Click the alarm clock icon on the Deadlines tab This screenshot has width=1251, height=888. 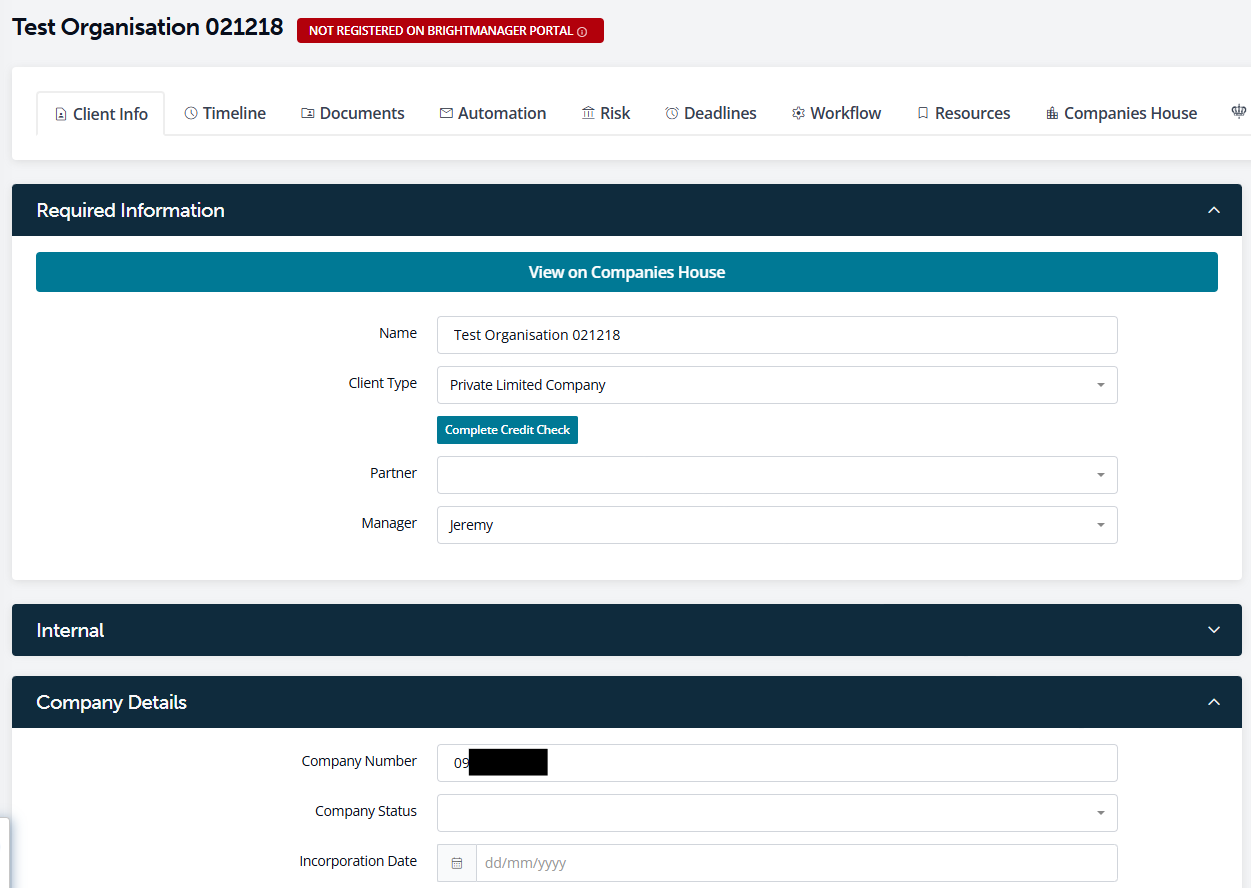tap(672, 113)
